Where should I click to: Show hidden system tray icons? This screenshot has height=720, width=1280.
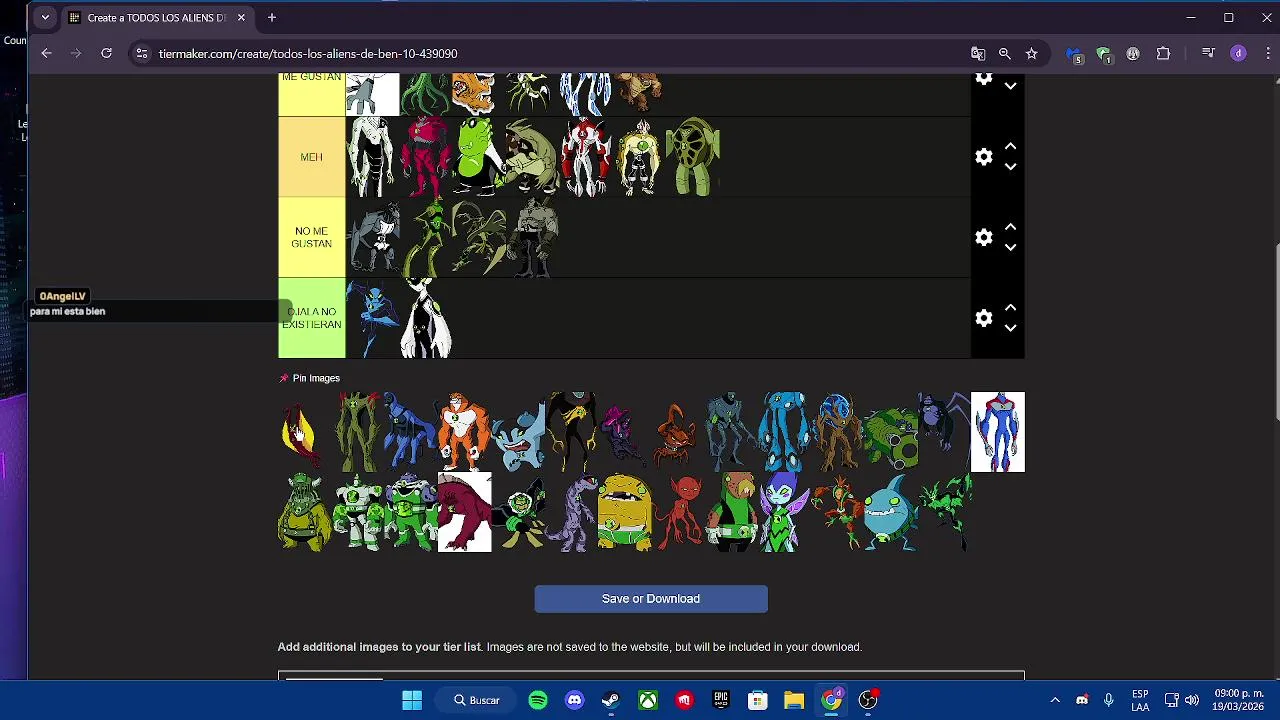tap(1054, 700)
